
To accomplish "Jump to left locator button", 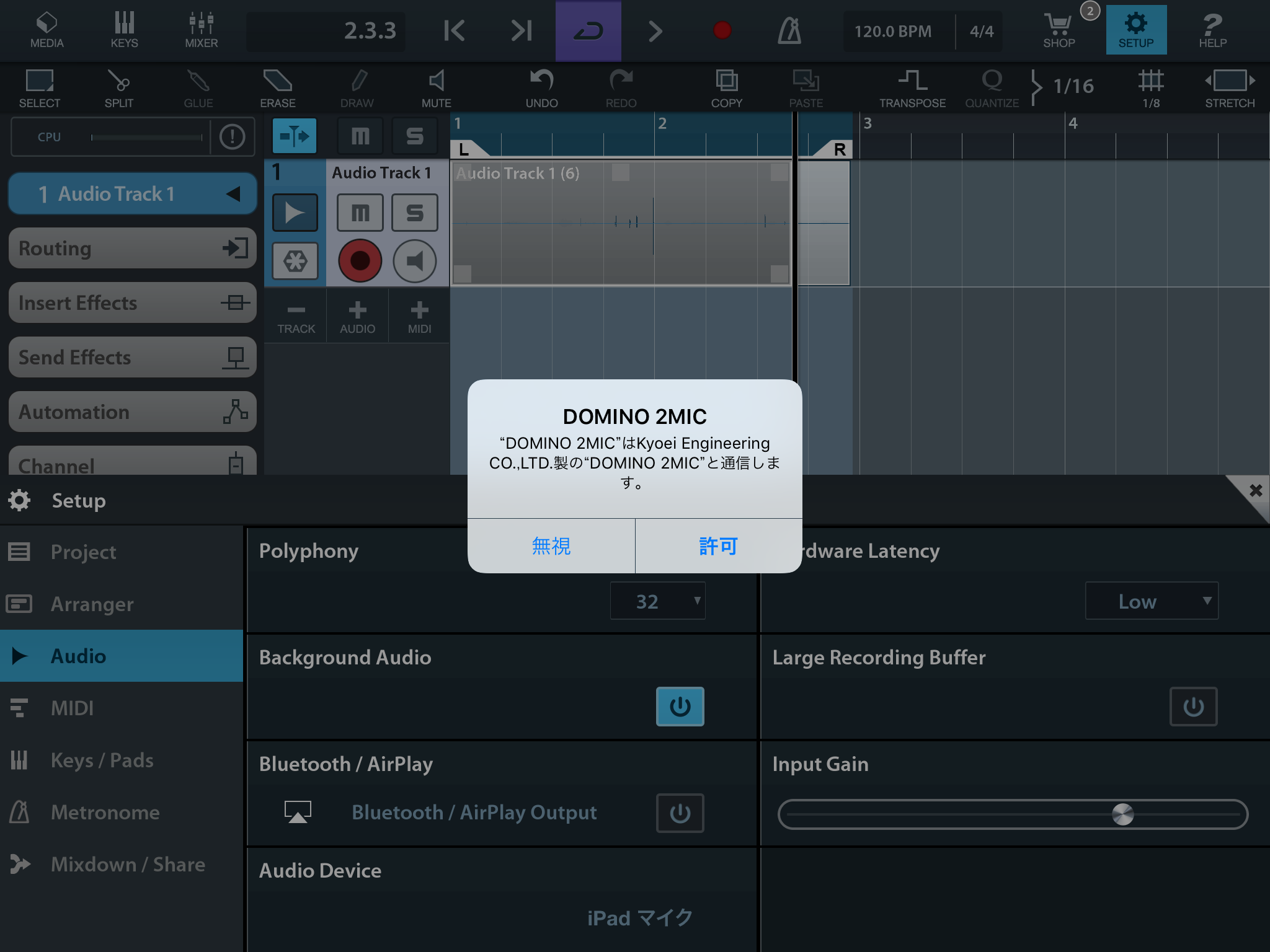I will pyautogui.click(x=454, y=30).
